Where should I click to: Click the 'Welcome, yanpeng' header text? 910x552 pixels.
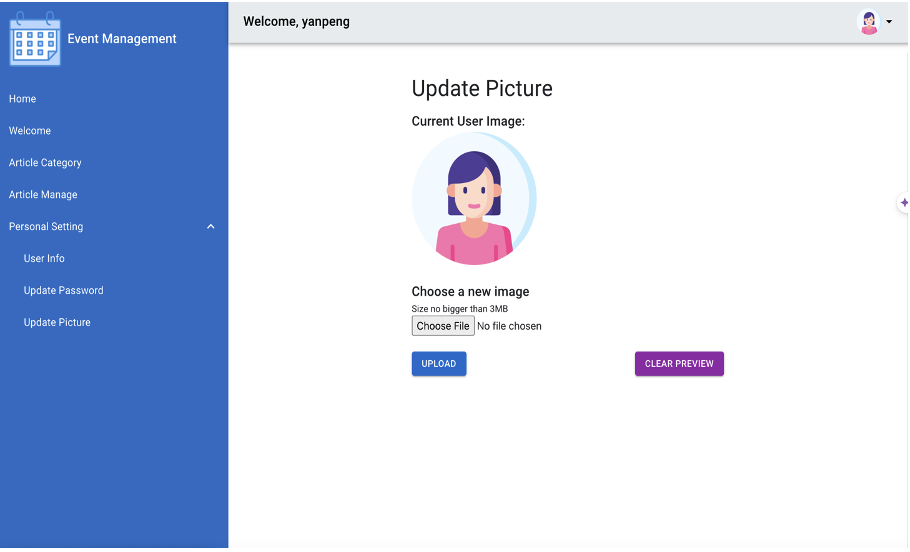(x=297, y=21)
